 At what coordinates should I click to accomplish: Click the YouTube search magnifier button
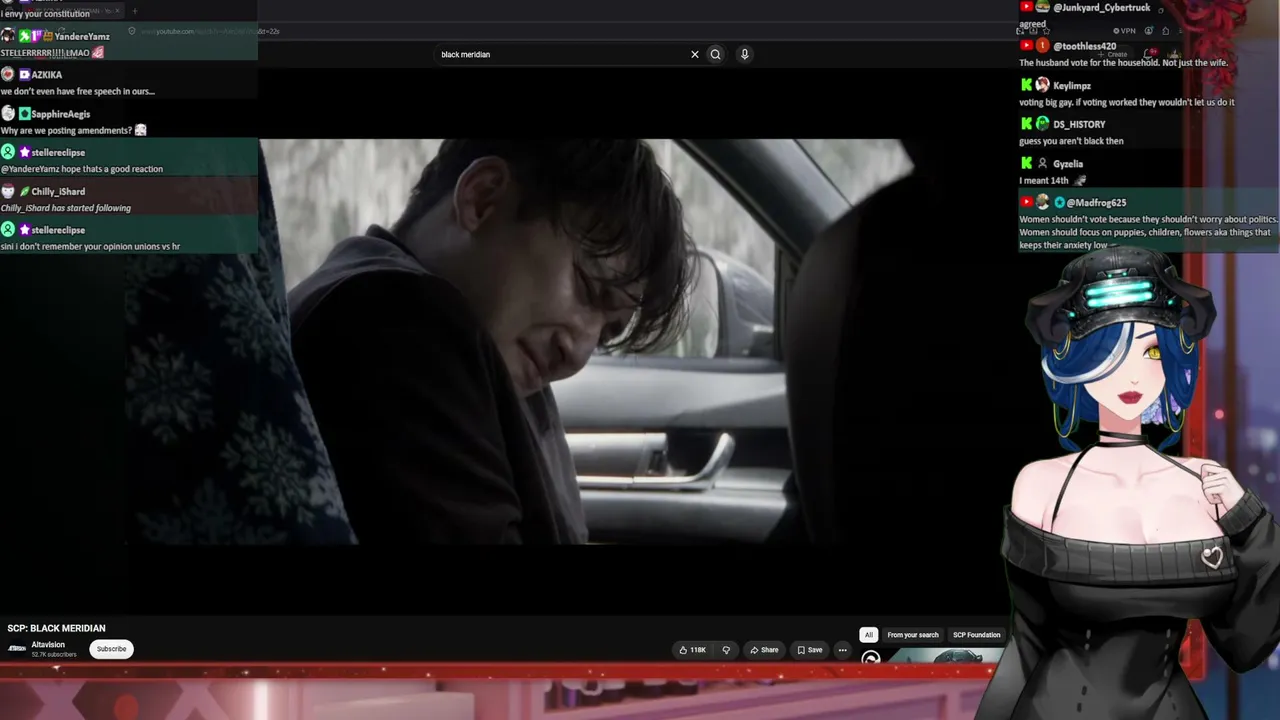(715, 55)
